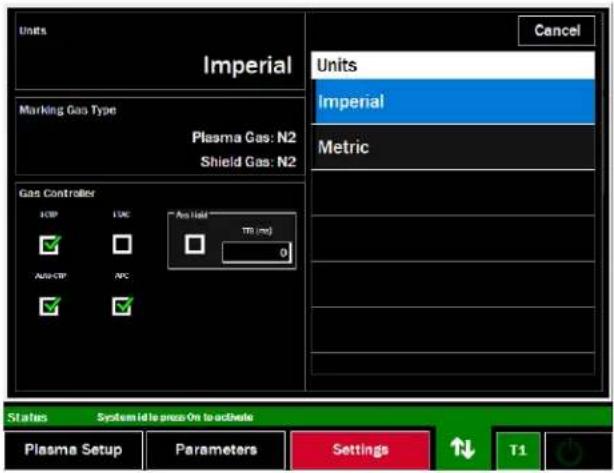Image resolution: width=614 pixels, height=473 pixels.
Task: Open the Units setting showing Imperial
Action: [x=160, y=51]
